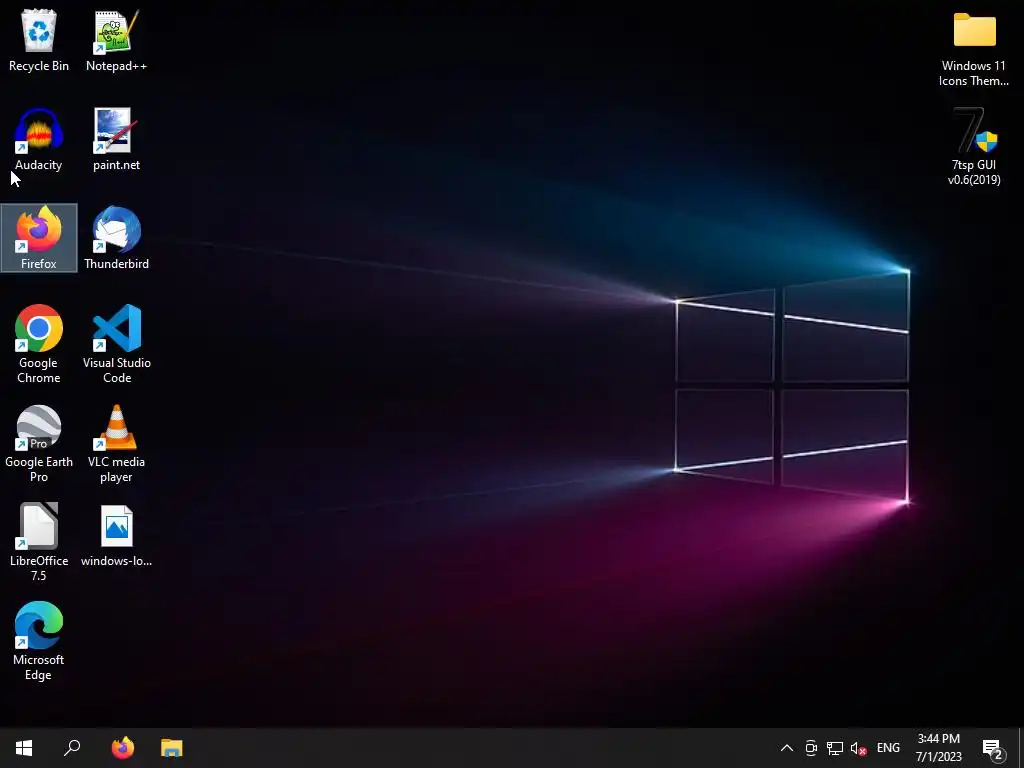1024x768 pixels.
Task: Open the clock showing 3:44 PM
Action: [x=938, y=748]
